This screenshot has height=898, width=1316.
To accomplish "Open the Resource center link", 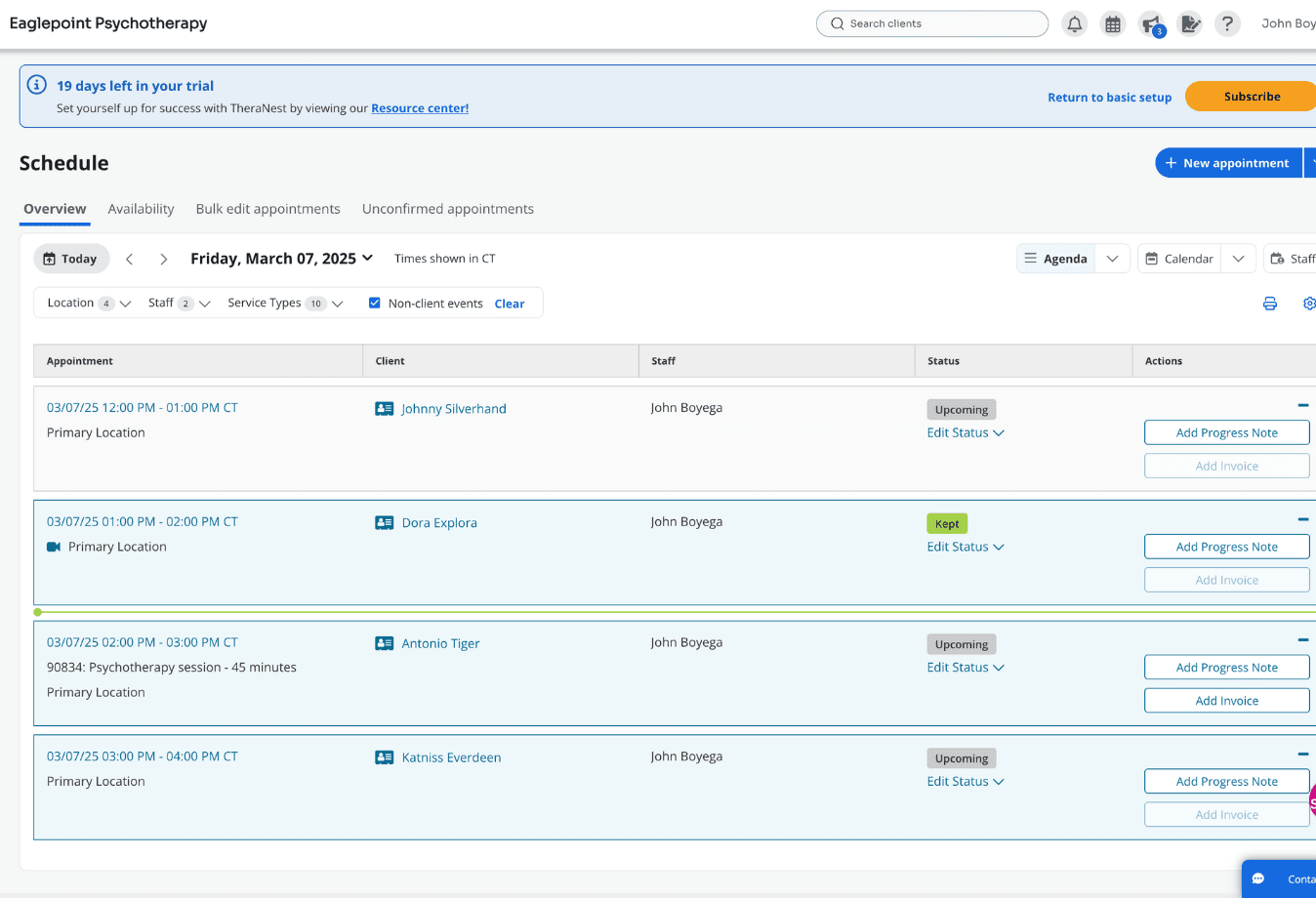I will pyautogui.click(x=420, y=108).
